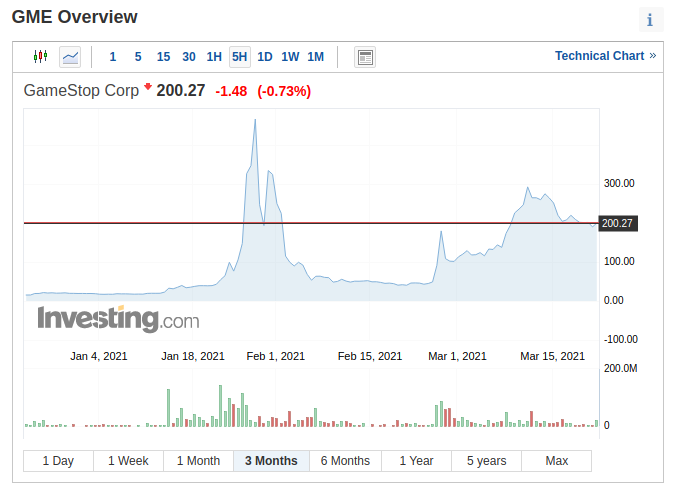The height and width of the screenshot is (486, 674).
Task: Click the Jan 18, 2021 axis label
Action: coord(193,356)
